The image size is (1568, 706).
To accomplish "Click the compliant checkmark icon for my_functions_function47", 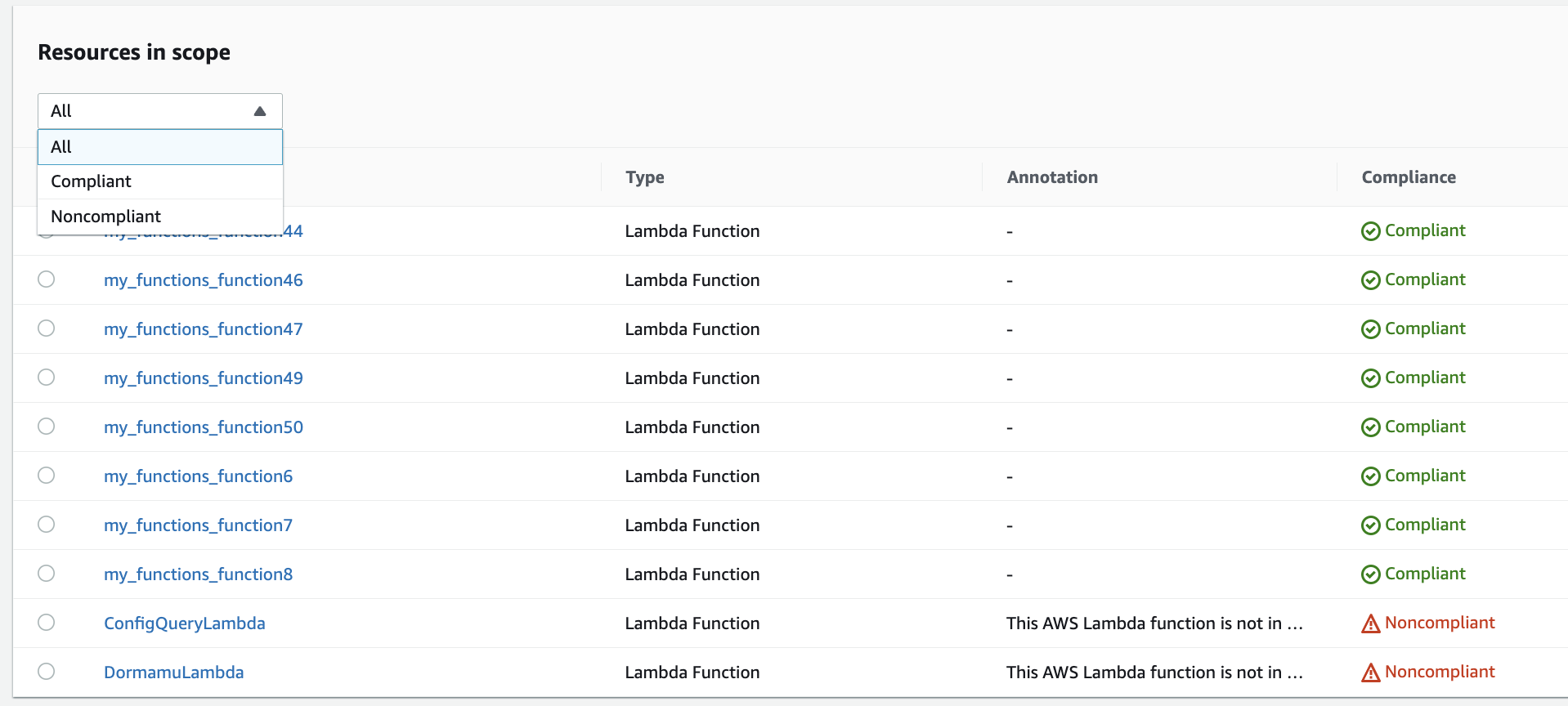I will (x=1370, y=329).
